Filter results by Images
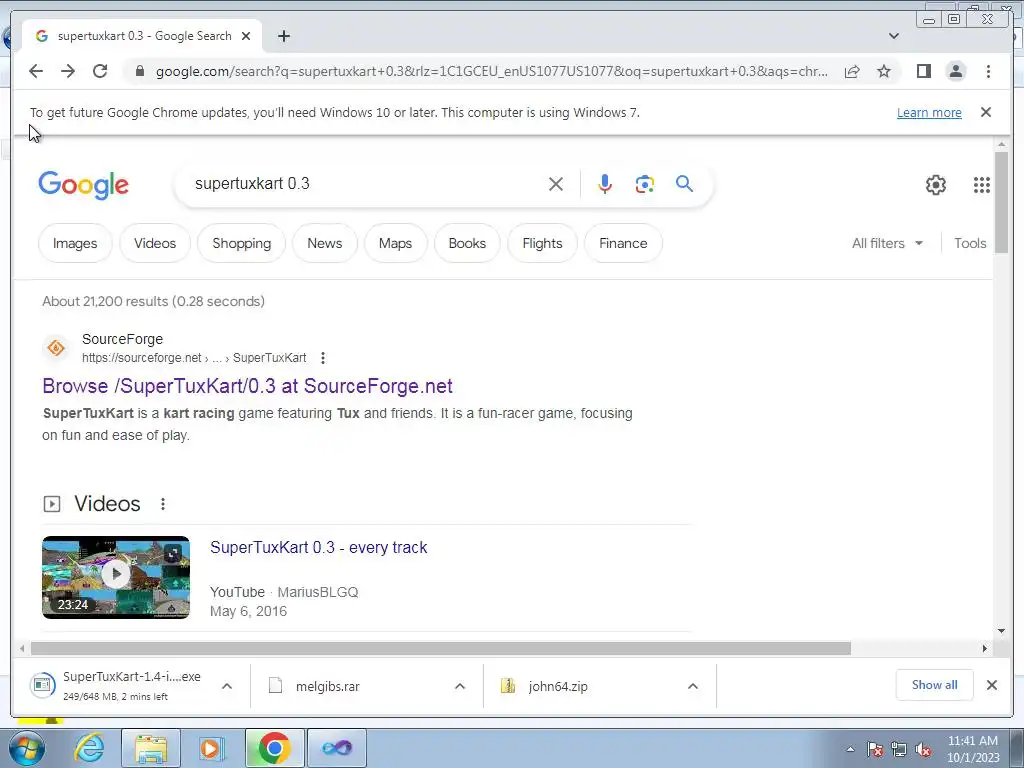 [x=75, y=243]
